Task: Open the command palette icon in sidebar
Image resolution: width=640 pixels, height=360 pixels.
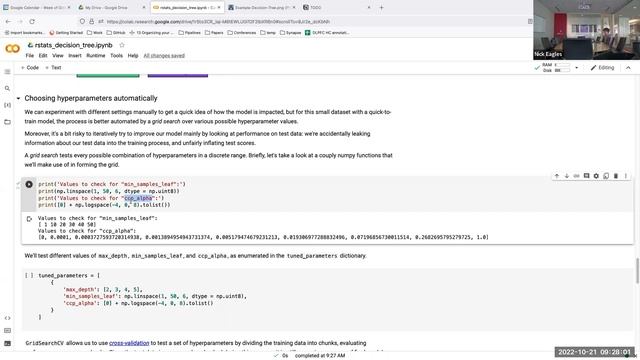Action: [7, 331]
